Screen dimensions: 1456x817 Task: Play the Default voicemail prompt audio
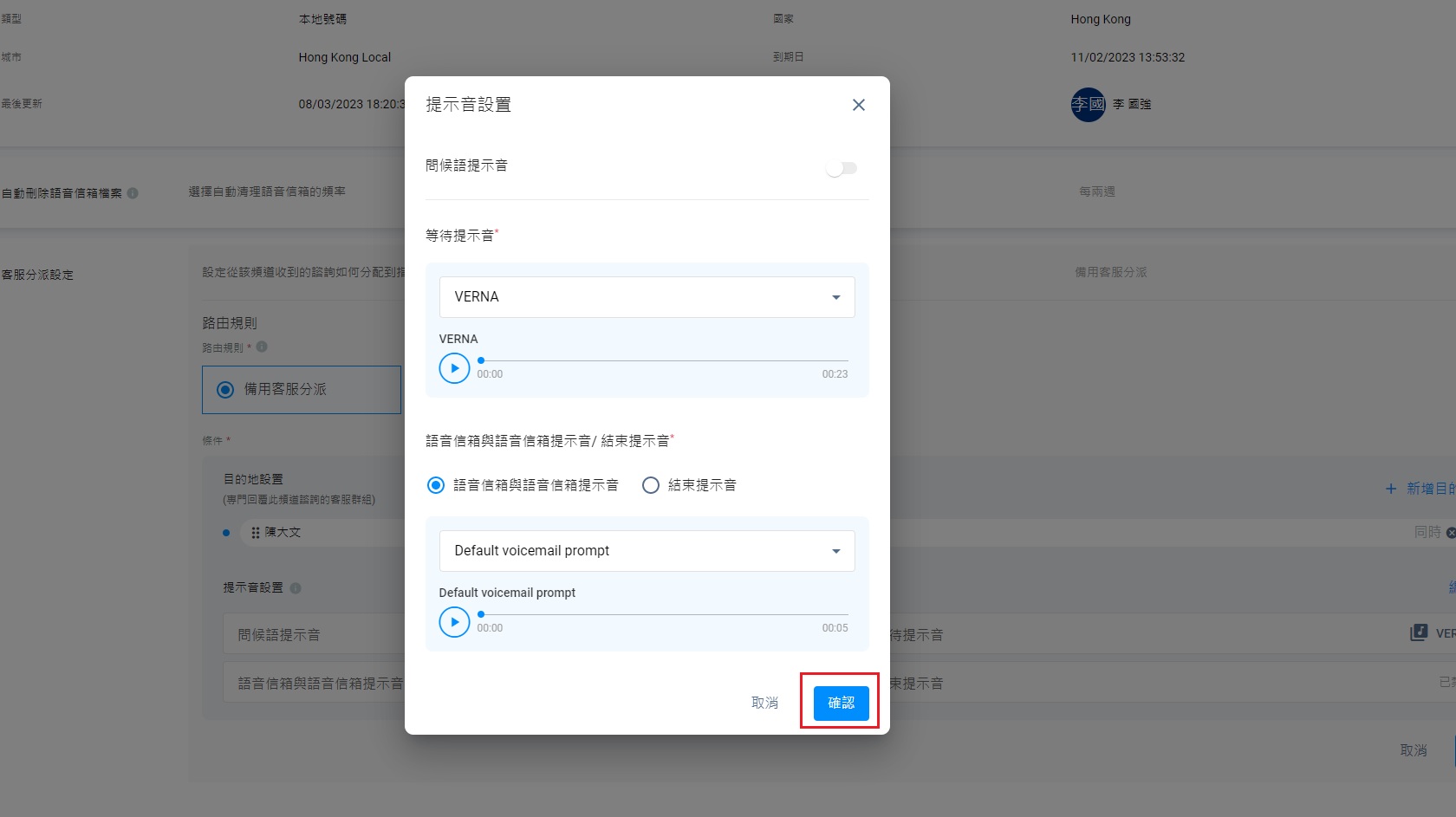[454, 622]
